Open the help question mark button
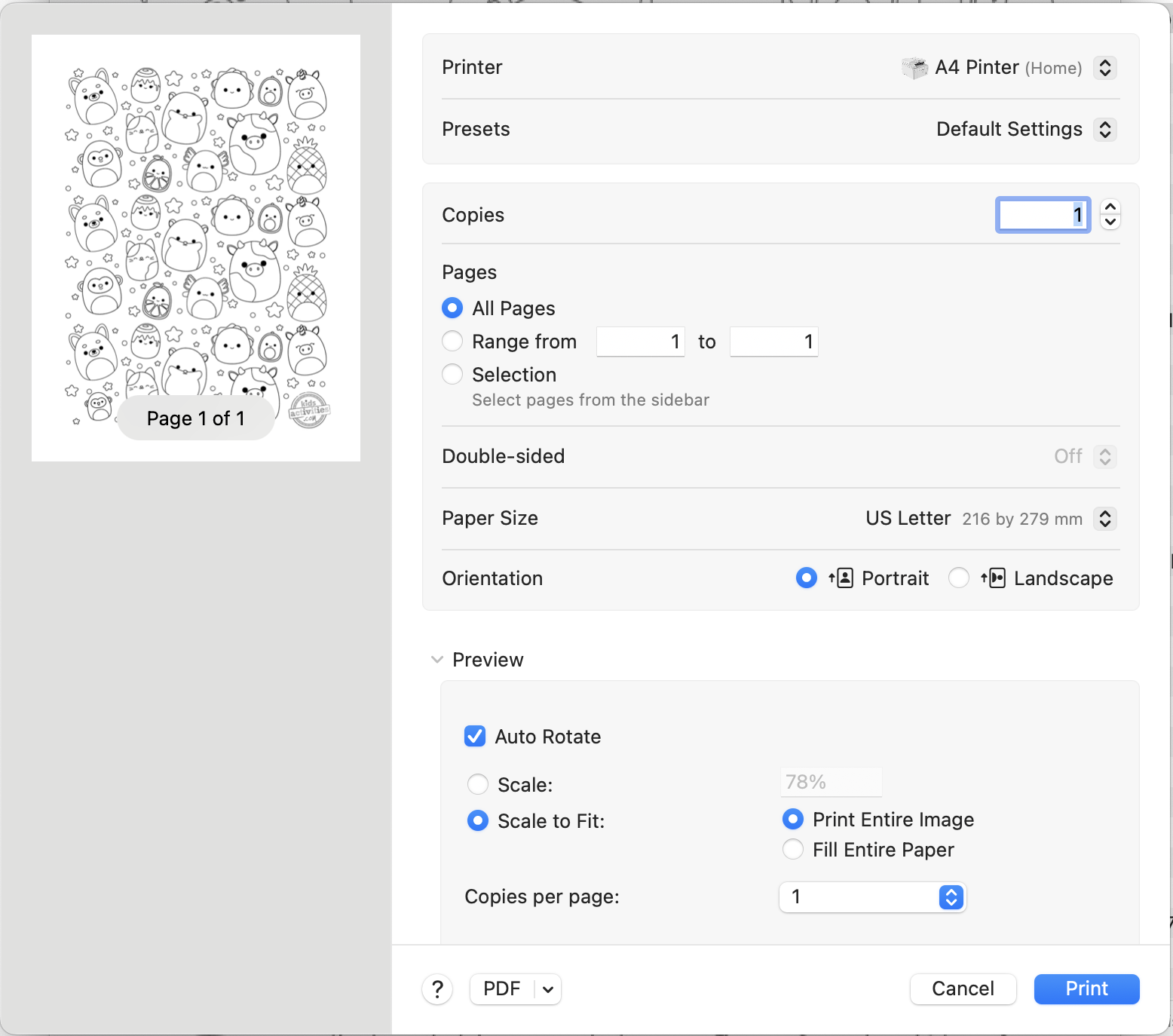 coord(437,989)
